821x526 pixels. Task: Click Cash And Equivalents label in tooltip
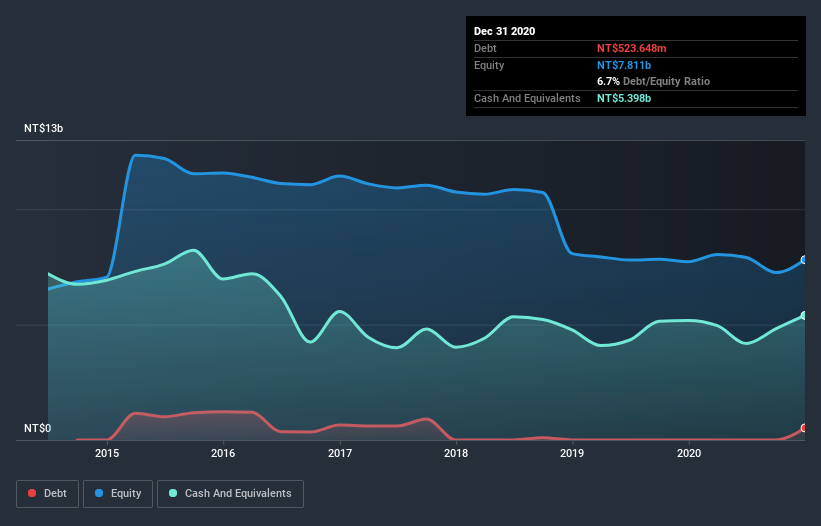point(527,98)
